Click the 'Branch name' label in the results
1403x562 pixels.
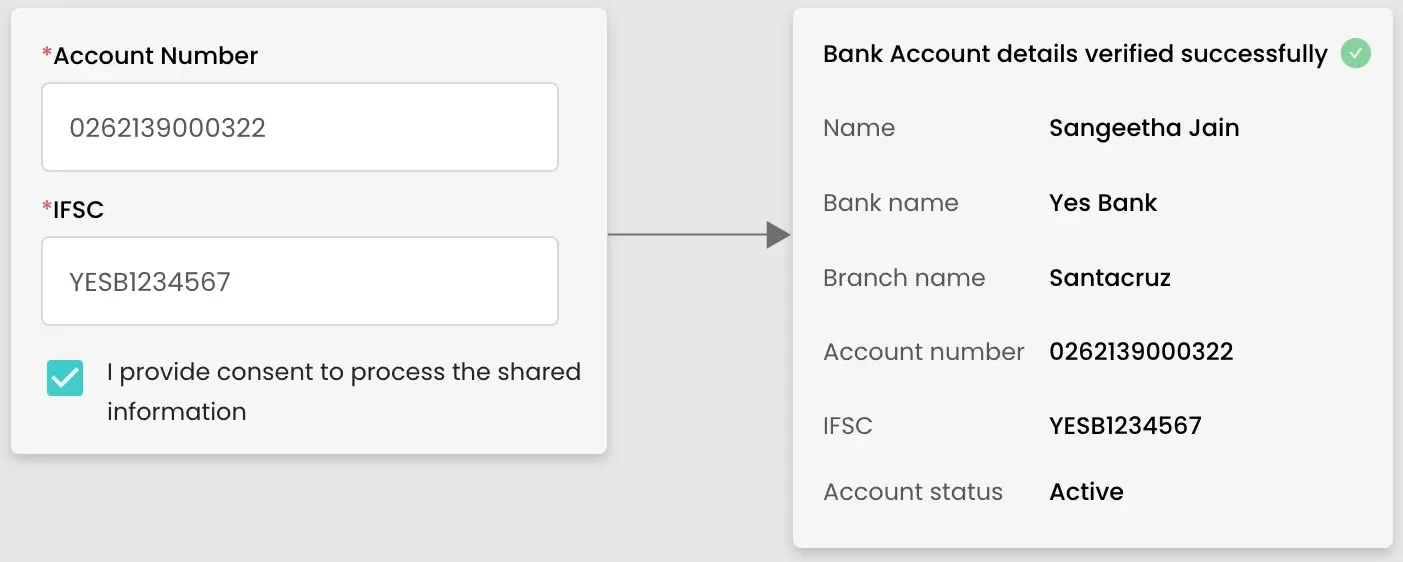[x=904, y=278]
